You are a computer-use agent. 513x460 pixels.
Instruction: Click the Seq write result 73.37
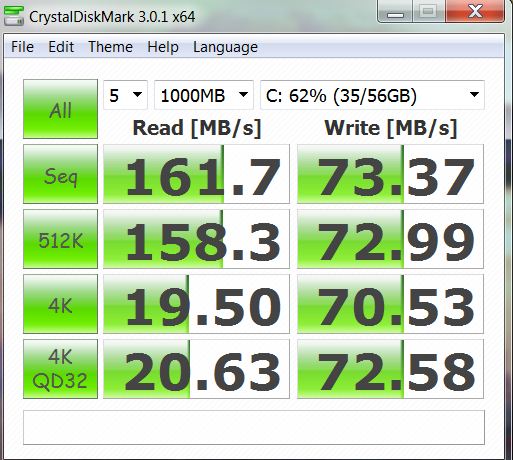coord(390,174)
